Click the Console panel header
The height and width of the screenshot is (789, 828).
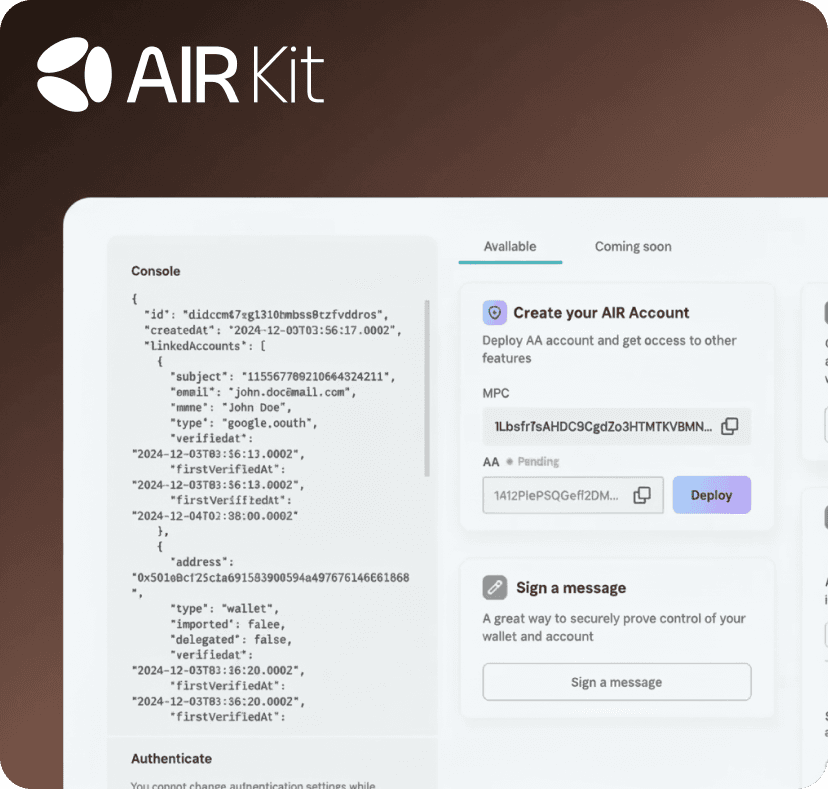155,271
